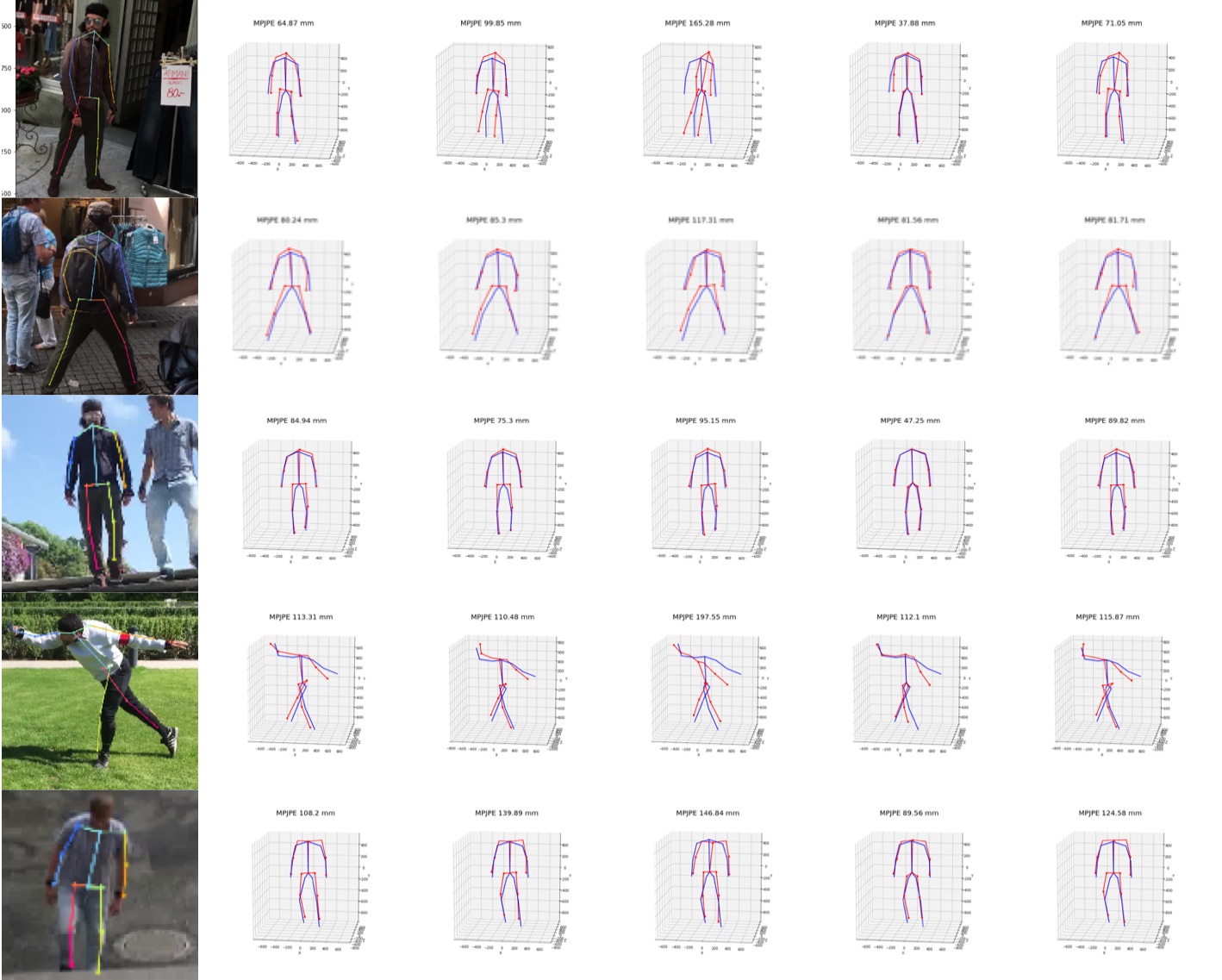Open the photo of two men on a rooftop

point(100,494)
